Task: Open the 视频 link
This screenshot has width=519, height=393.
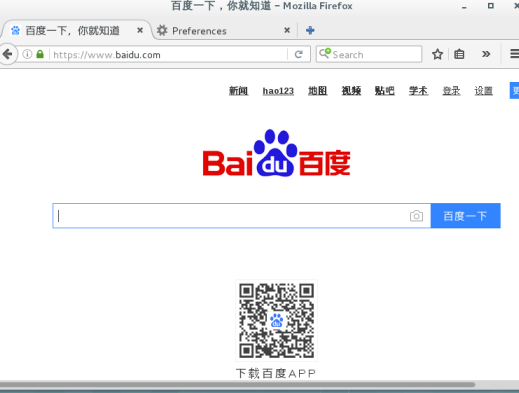Action: tap(351, 91)
